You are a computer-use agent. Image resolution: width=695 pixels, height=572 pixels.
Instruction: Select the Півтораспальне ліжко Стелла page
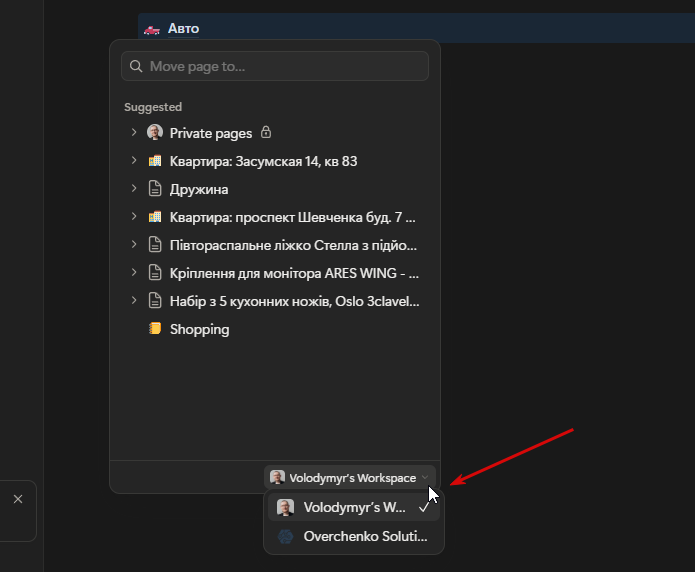coord(293,245)
